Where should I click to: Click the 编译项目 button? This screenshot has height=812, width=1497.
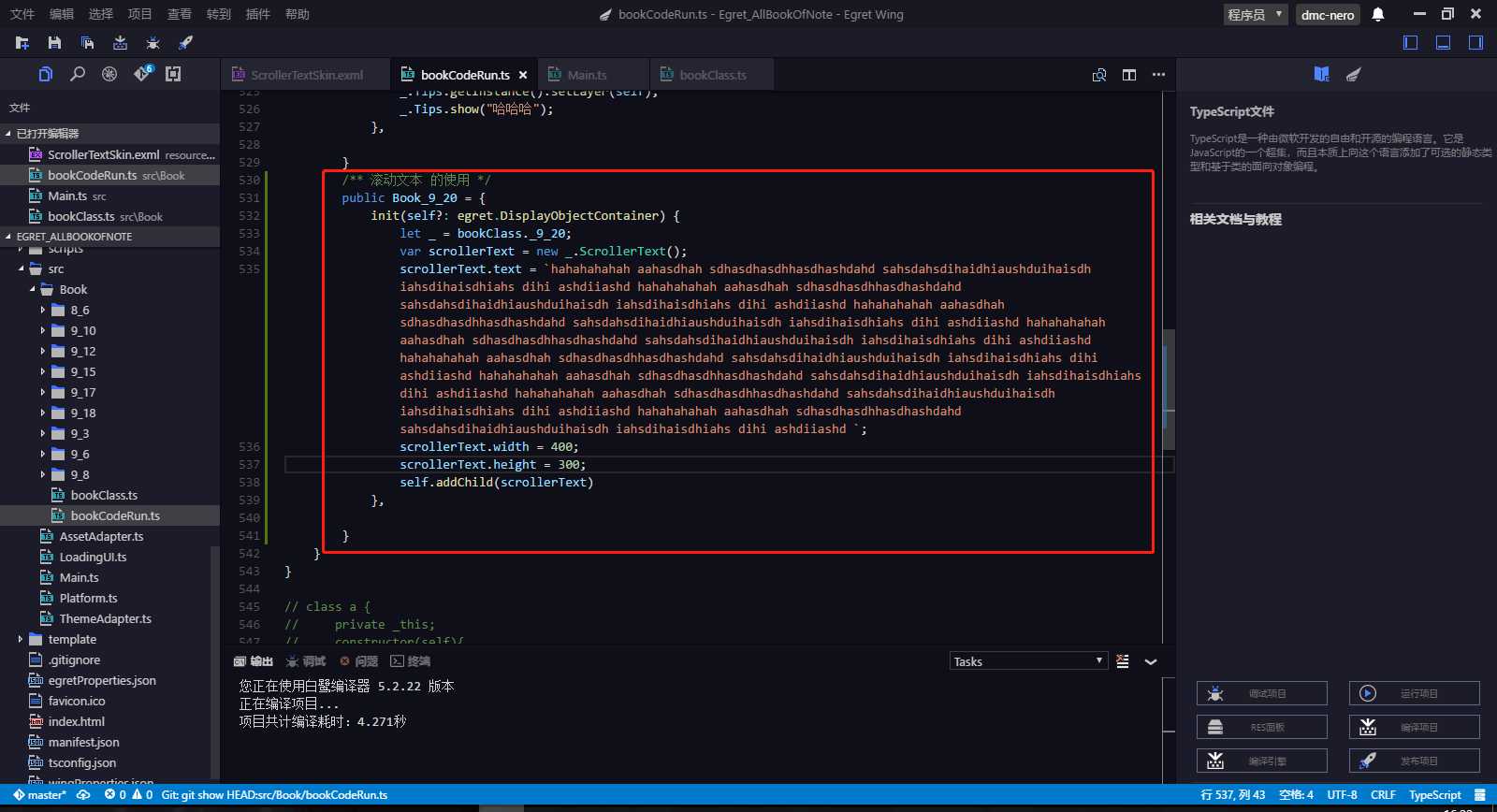coord(1415,727)
